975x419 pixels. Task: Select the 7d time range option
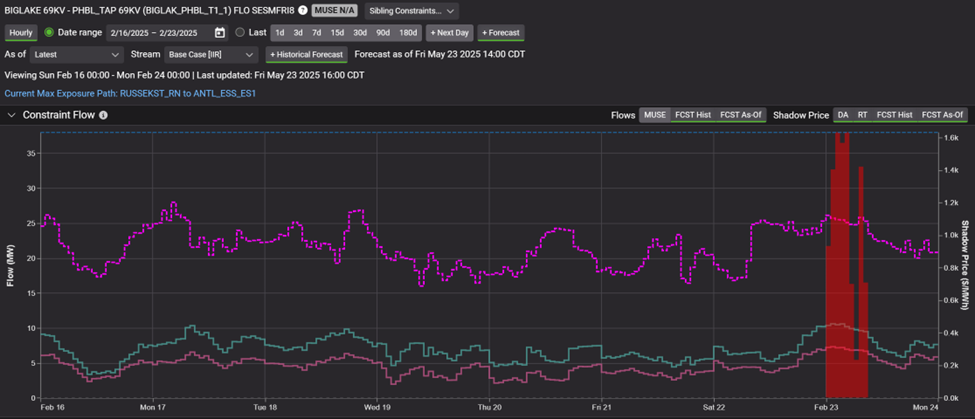point(316,33)
